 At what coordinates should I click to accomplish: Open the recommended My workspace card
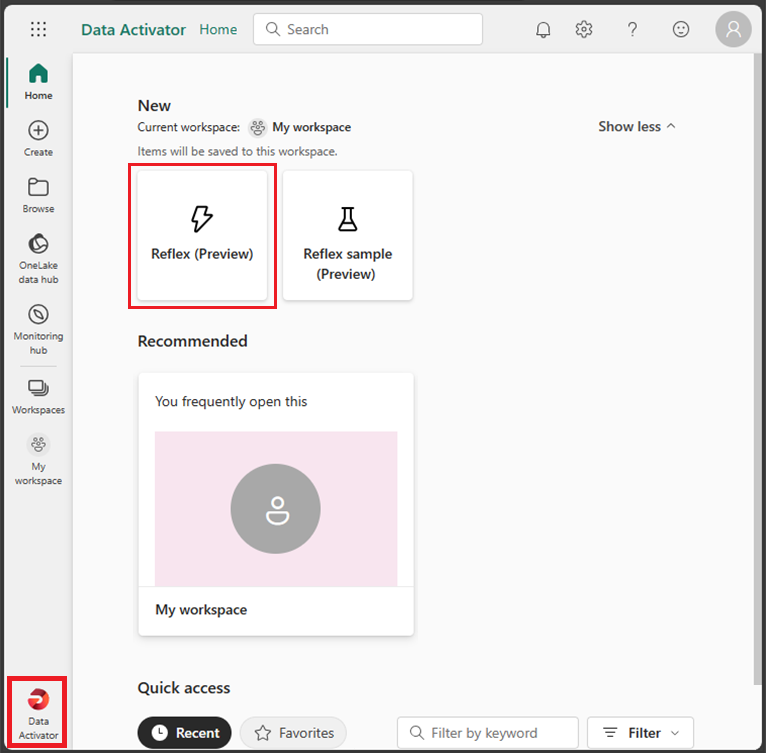[276, 504]
